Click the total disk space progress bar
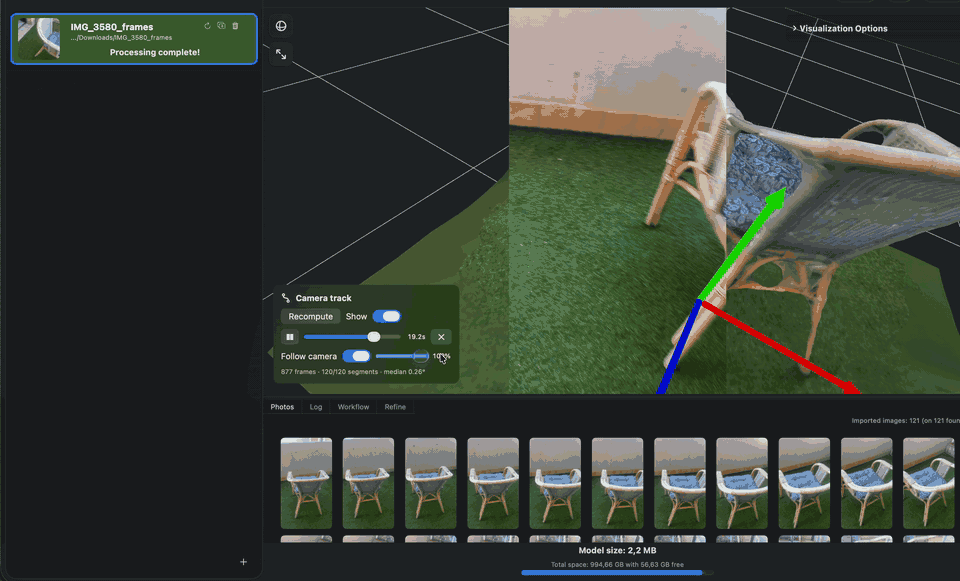This screenshot has width=960, height=581. (617, 573)
